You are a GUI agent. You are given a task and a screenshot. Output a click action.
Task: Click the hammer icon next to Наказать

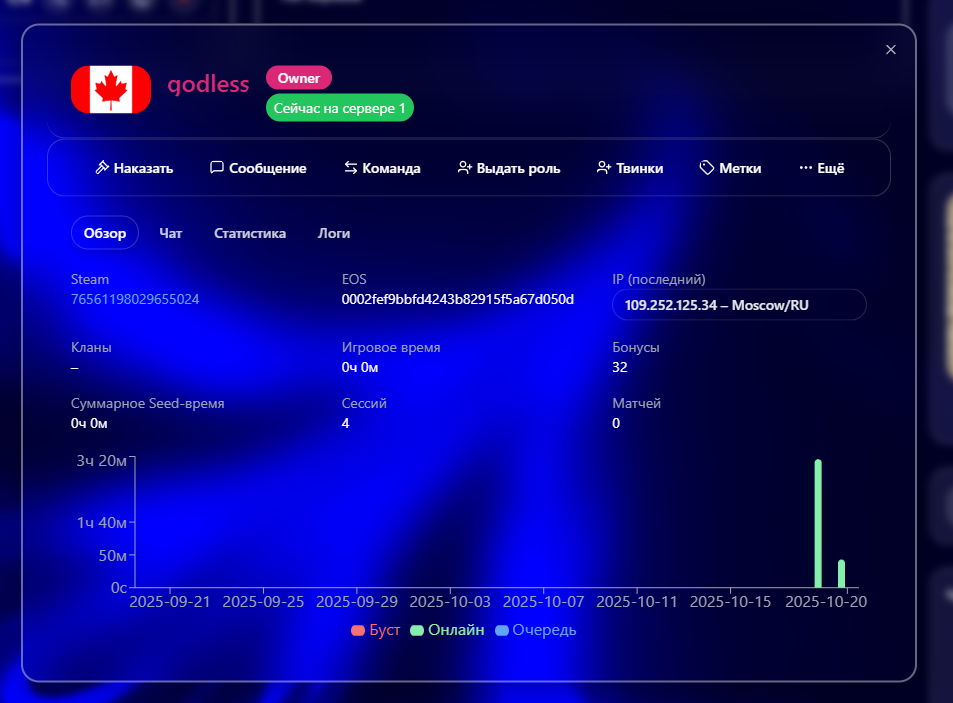click(101, 168)
